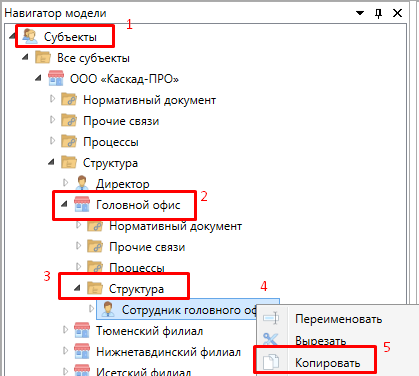Expand Нормативный документ under ООО «Каскад-ПРО»

tap(52, 99)
